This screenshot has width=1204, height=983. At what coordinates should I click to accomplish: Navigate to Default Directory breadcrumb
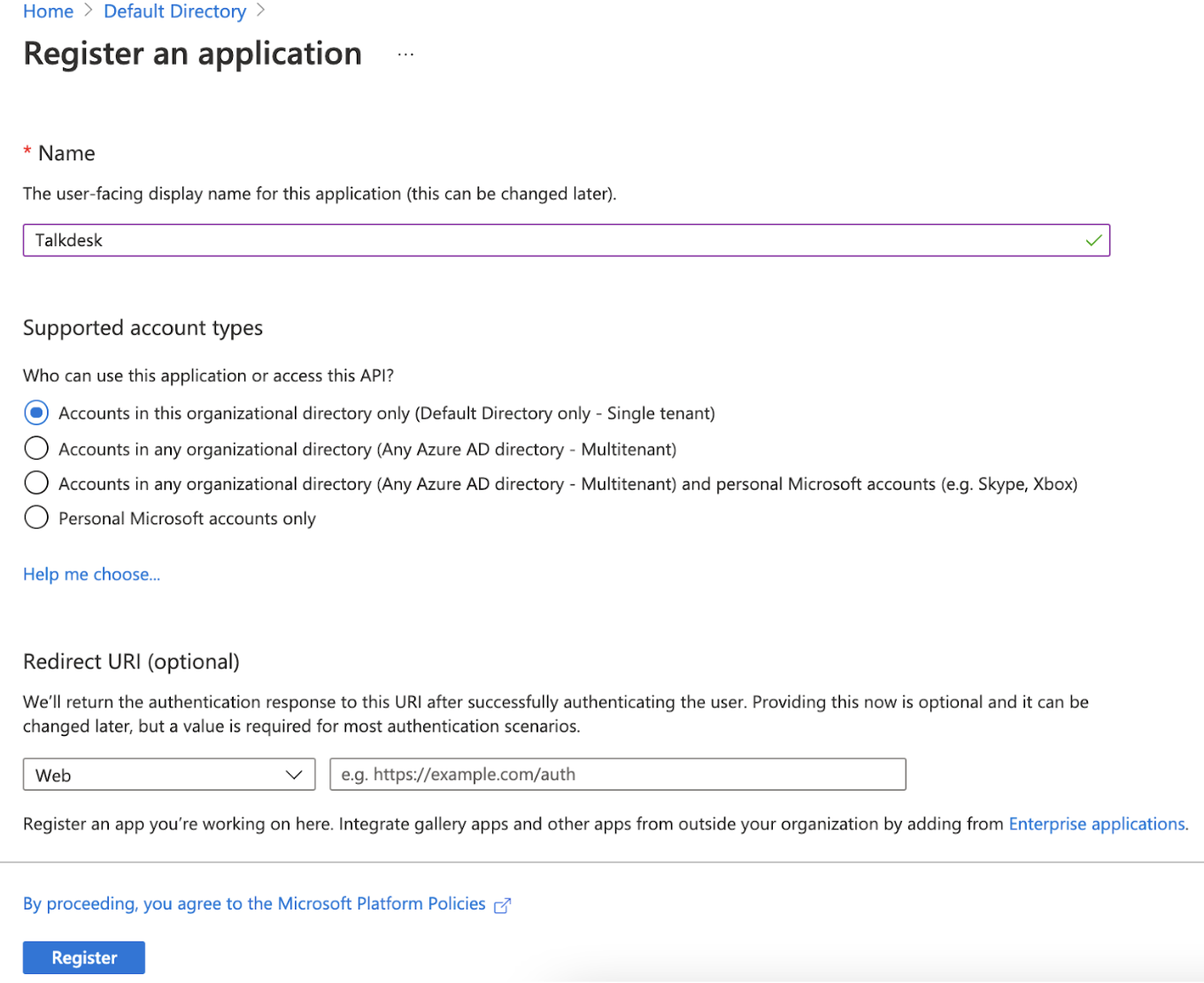click(175, 12)
